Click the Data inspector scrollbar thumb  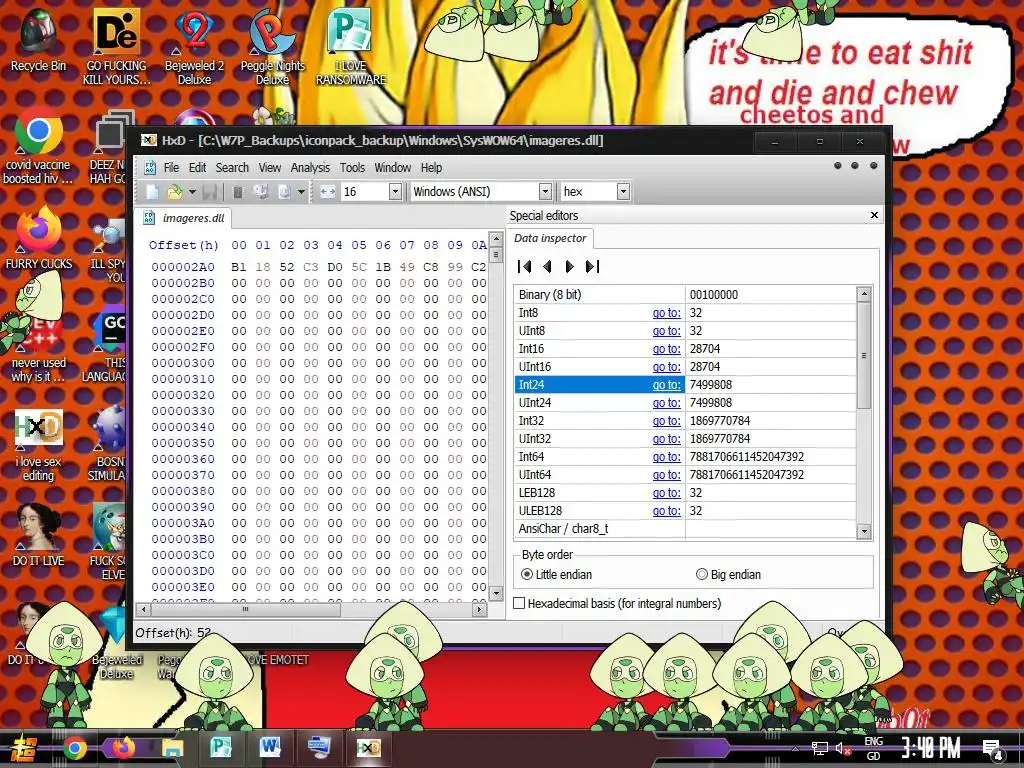tap(863, 355)
